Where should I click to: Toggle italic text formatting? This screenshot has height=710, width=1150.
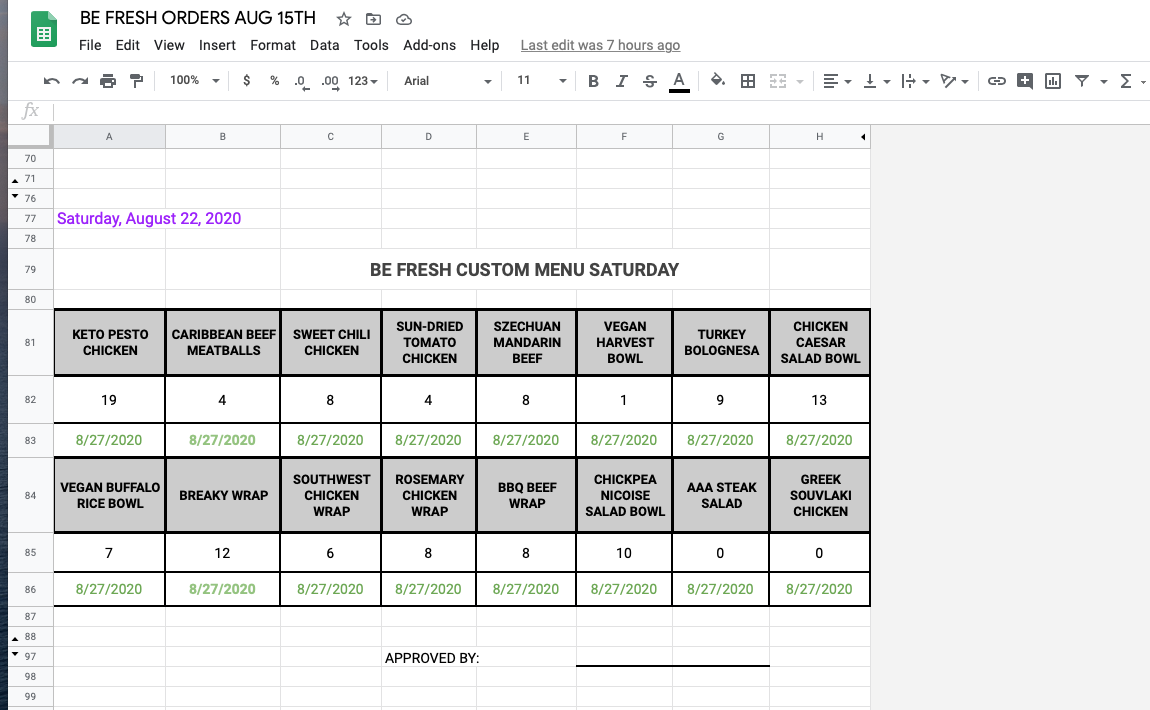(x=621, y=81)
